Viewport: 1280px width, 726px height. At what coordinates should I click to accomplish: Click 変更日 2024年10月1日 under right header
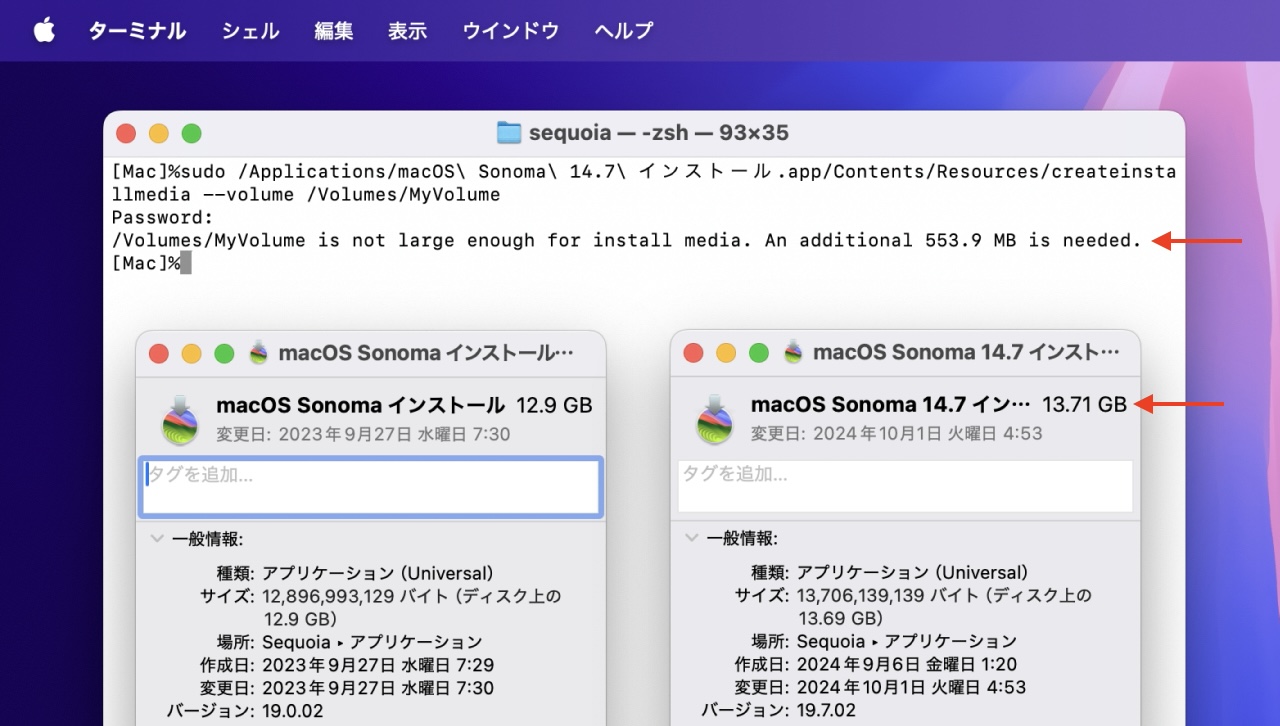(x=897, y=434)
